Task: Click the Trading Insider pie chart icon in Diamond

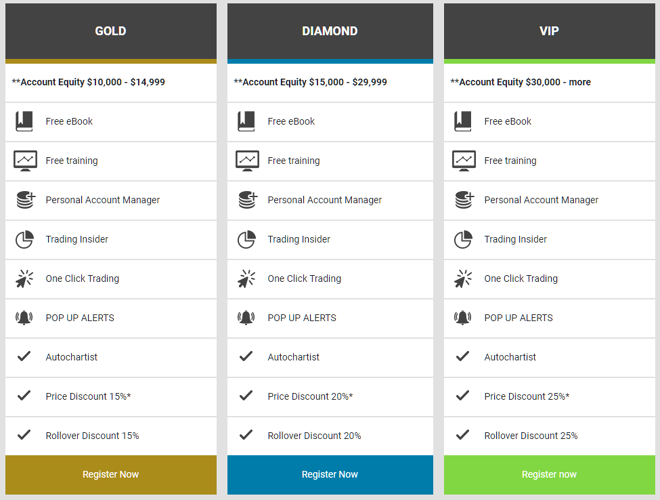Action: click(x=247, y=240)
